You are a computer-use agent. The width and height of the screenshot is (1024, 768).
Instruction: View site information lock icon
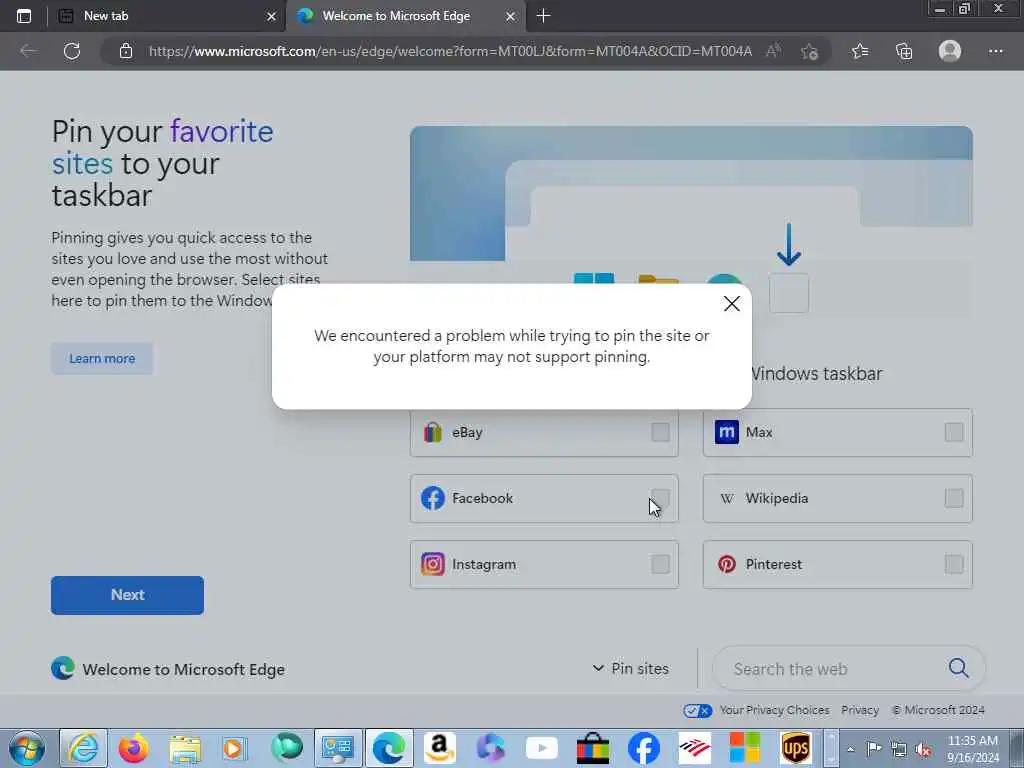(126, 51)
